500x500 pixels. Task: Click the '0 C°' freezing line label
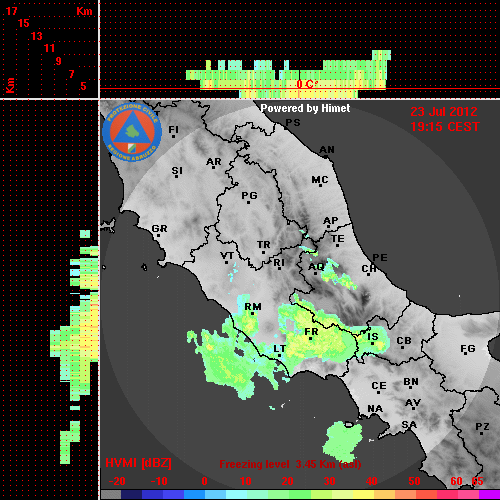point(307,84)
